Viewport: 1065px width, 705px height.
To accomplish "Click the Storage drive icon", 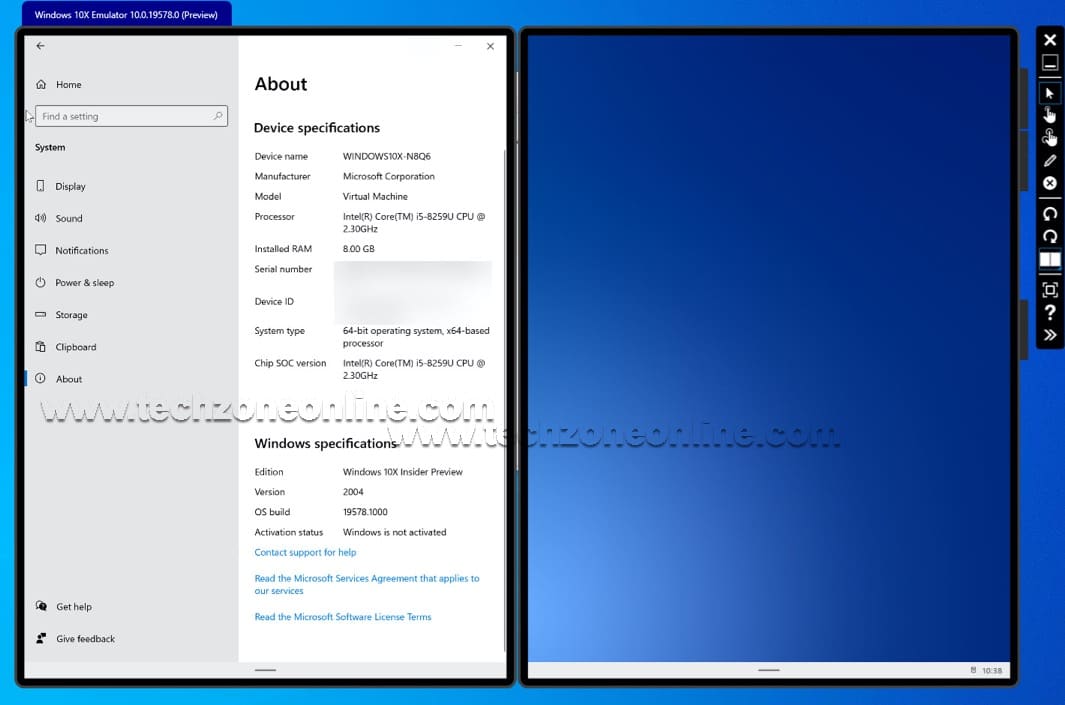I will (41, 314).
